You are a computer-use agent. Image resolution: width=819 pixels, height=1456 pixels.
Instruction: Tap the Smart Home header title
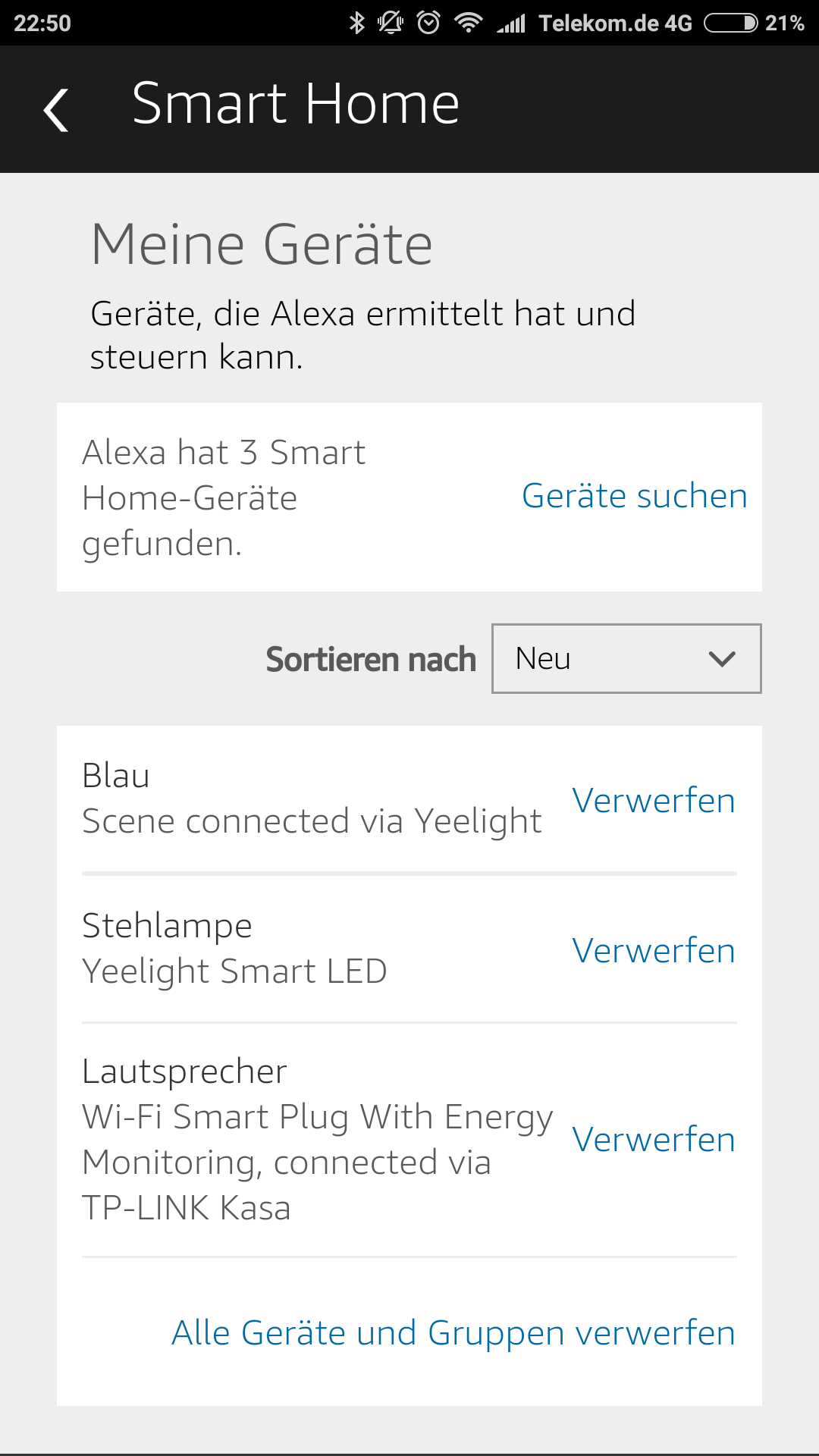pyautogui.click(x=296, y=104)
